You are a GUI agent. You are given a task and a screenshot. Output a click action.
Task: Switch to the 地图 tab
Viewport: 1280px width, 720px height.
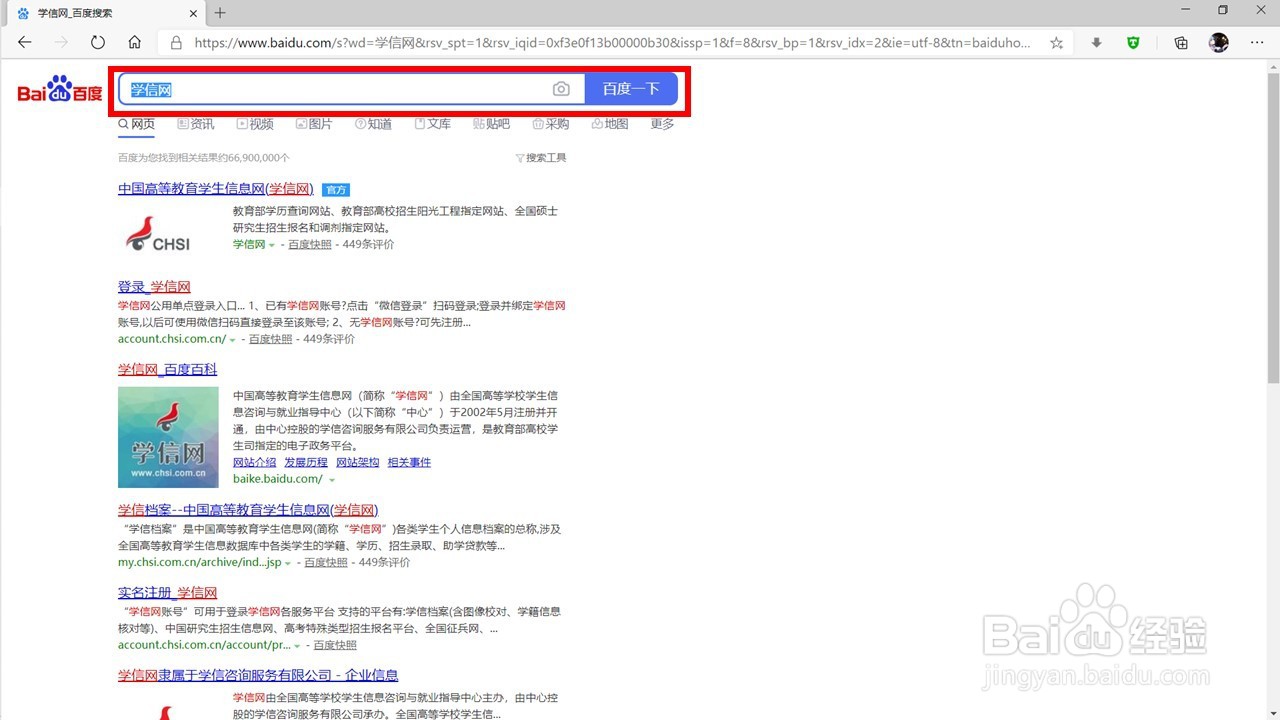(x=610, y=124)
